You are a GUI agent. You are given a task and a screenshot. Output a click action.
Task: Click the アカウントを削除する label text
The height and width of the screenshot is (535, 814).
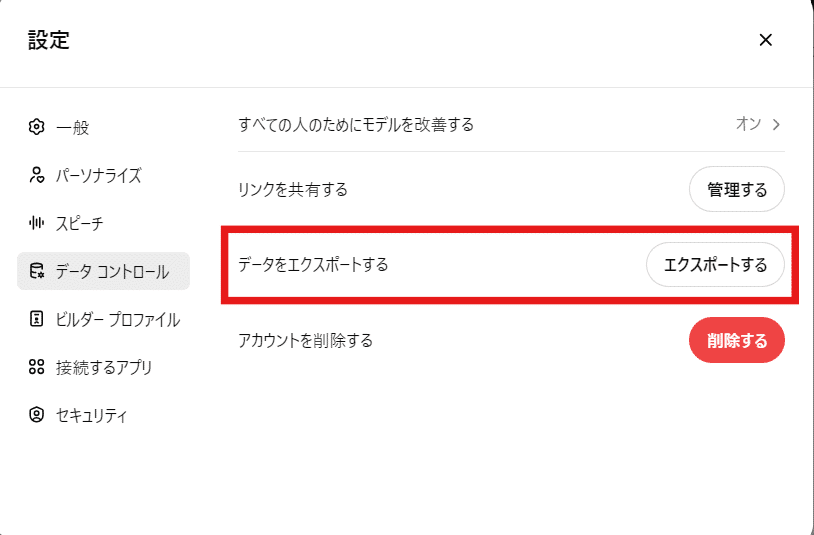point(305,340)
